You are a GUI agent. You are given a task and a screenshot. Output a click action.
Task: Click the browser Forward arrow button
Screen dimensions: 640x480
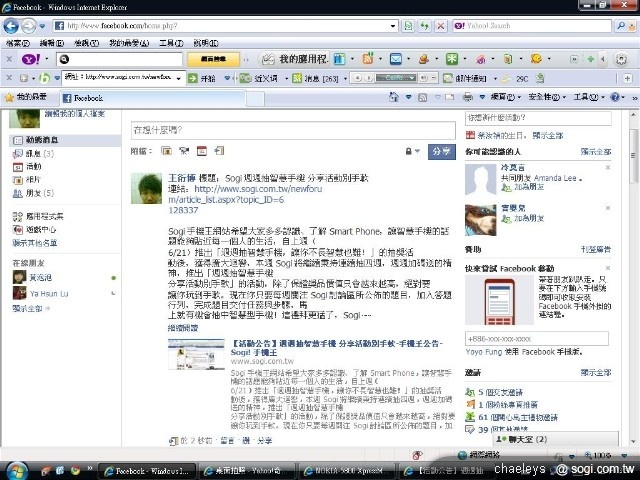[x=29, y=26]
